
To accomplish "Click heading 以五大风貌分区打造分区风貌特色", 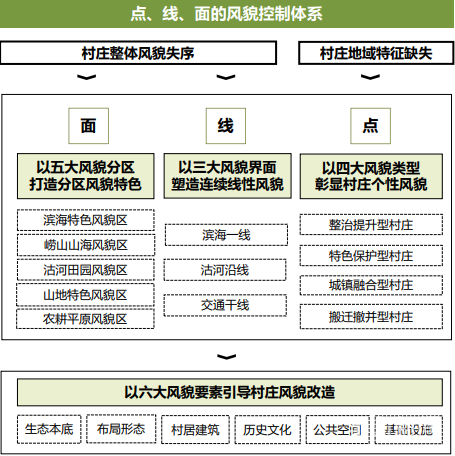I will 86,176.
